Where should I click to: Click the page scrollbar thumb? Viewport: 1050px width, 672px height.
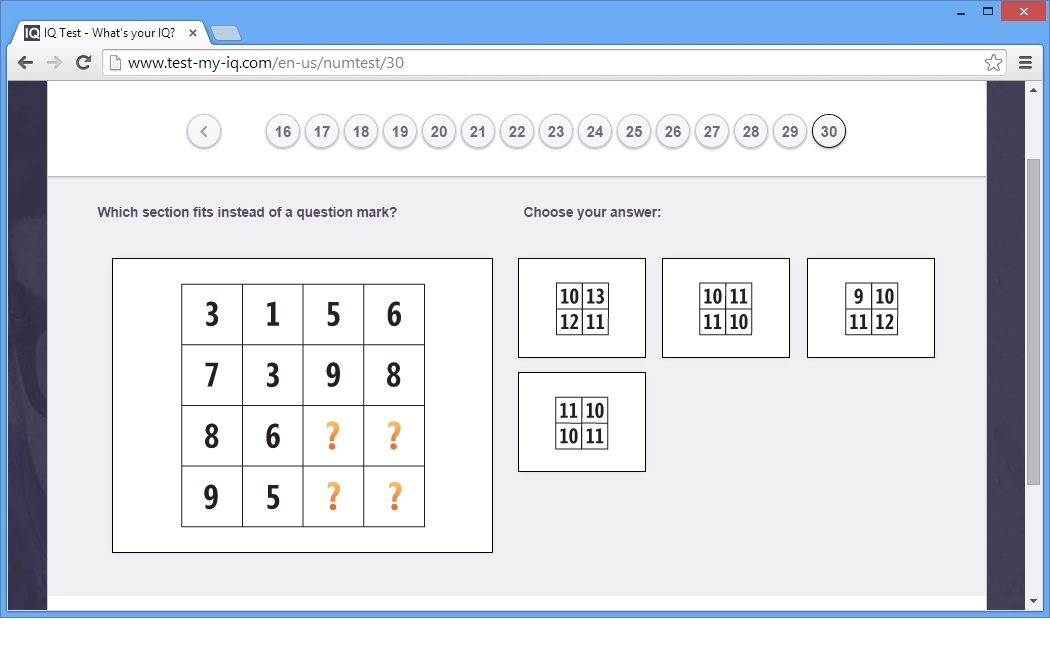click(x=1033, y=321)
